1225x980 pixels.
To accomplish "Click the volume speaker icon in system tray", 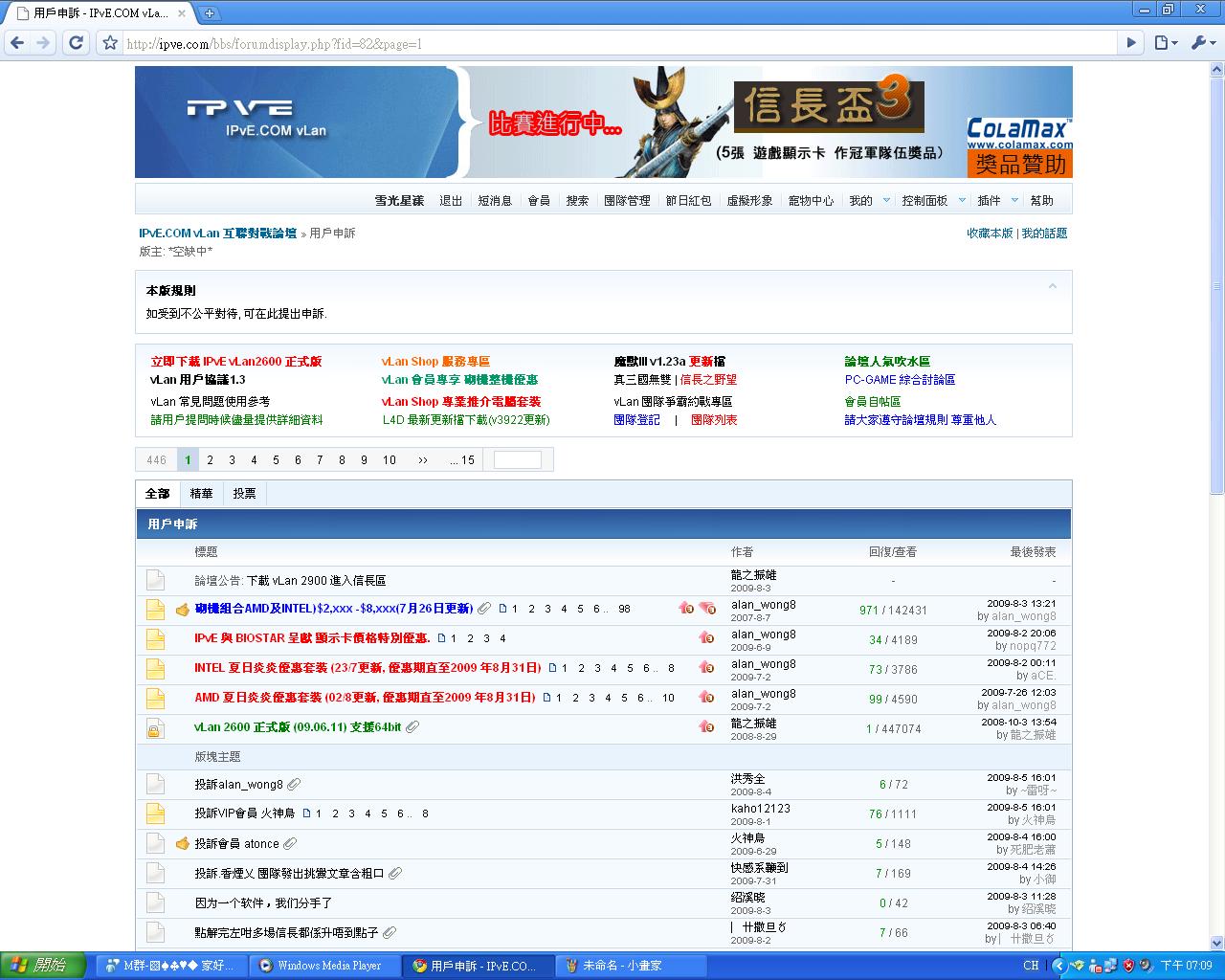I will click(1145, 966).
